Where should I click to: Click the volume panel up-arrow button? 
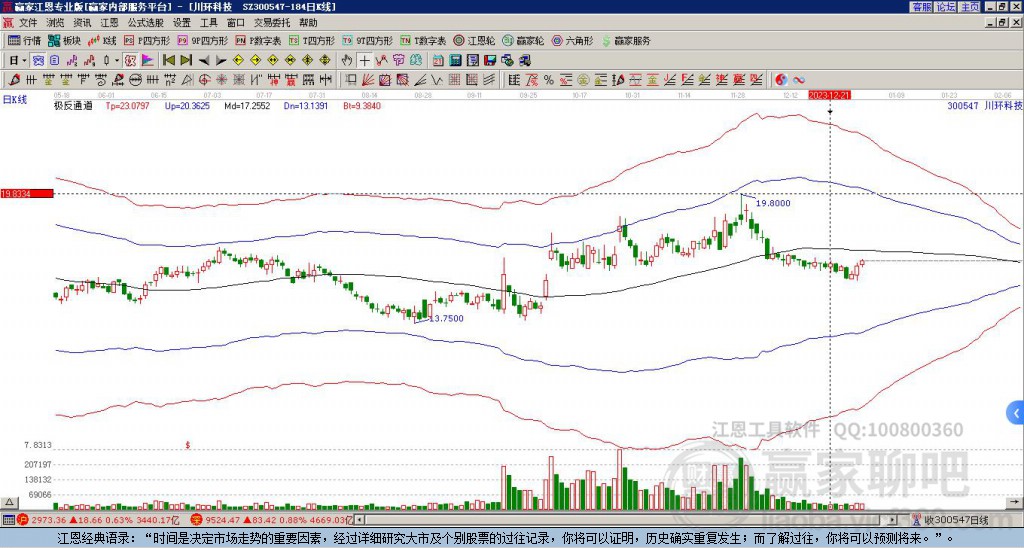(x=8, y=502)
